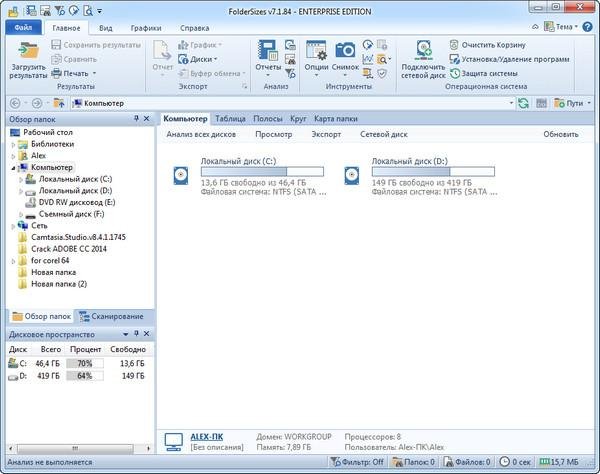Close the Дисковое пространство panel
600x474 pixels.
point(147,334)
